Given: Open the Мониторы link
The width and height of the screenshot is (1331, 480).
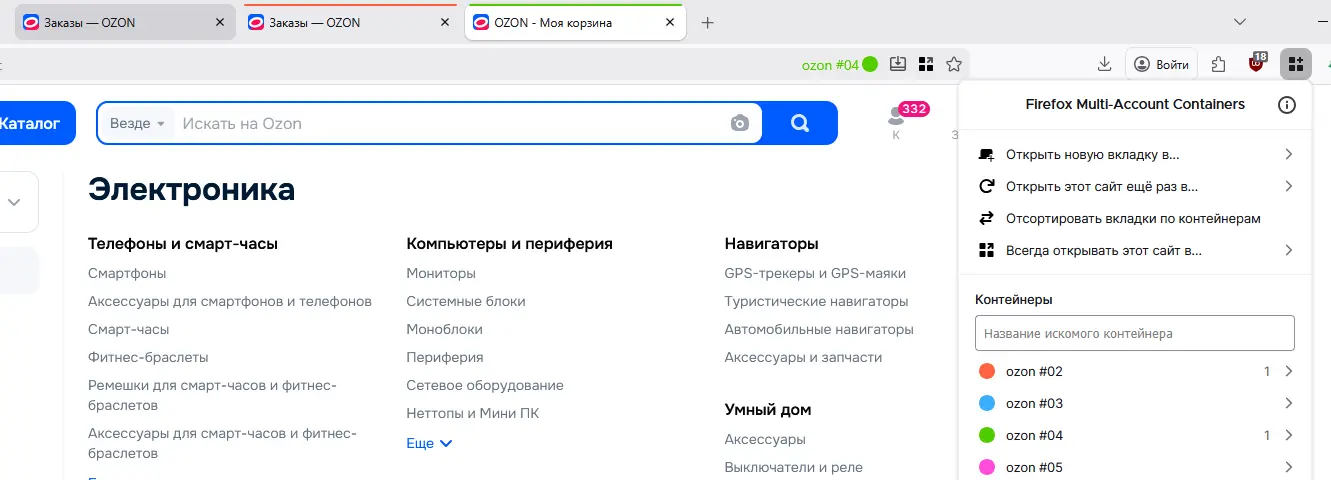Looking at the screenshot, I should 441,273.
